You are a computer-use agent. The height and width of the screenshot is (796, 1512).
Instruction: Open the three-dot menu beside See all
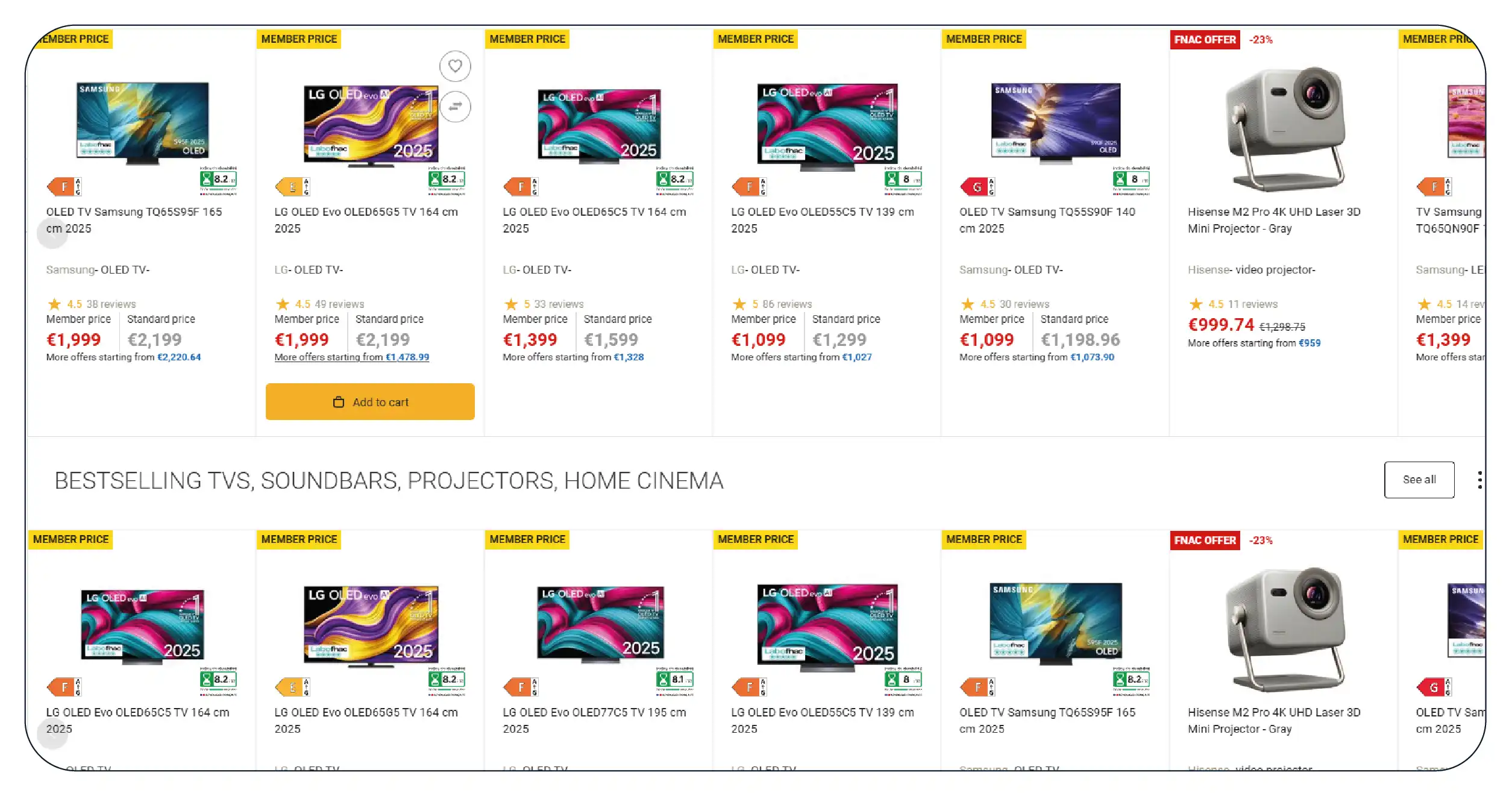pyautogui.click(x=1479, y=480)
